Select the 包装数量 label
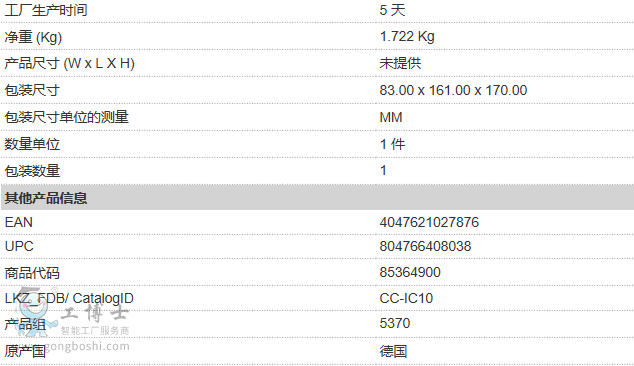The height and width of the screenshot is (366, 634). [32, 171]
